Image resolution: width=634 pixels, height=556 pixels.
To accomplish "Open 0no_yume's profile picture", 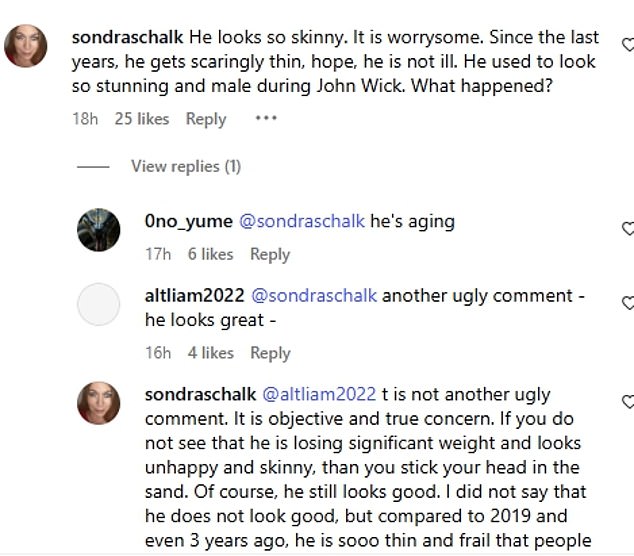I will pos(99,231).
